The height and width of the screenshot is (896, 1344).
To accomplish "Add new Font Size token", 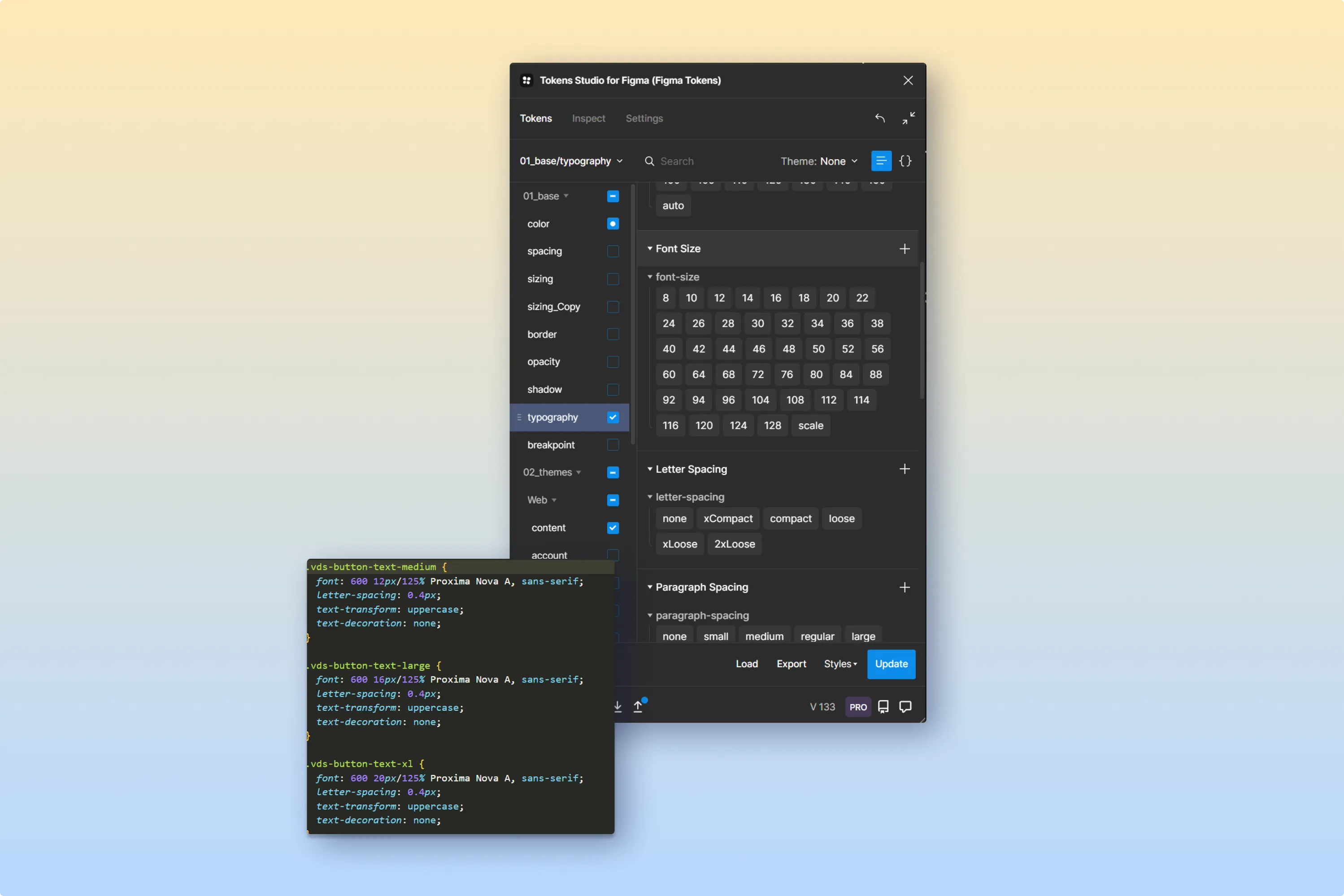I will point(904,248).
